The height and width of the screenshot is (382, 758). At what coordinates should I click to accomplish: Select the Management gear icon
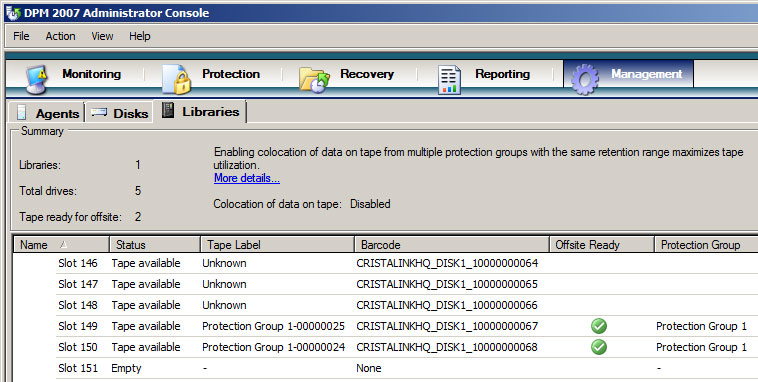[x=585, y=79]
